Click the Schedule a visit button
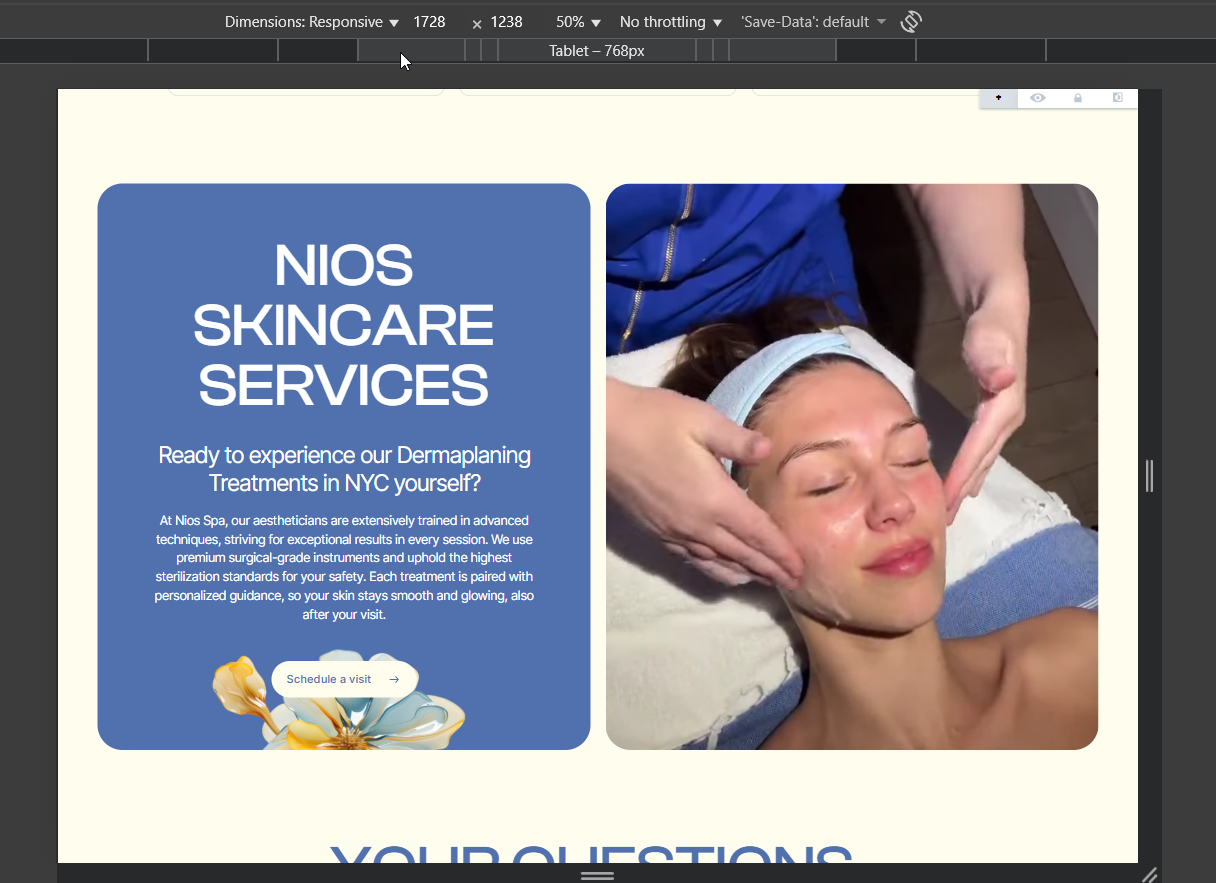Viewport: 1216px width, 883px height. click(344, 679)
